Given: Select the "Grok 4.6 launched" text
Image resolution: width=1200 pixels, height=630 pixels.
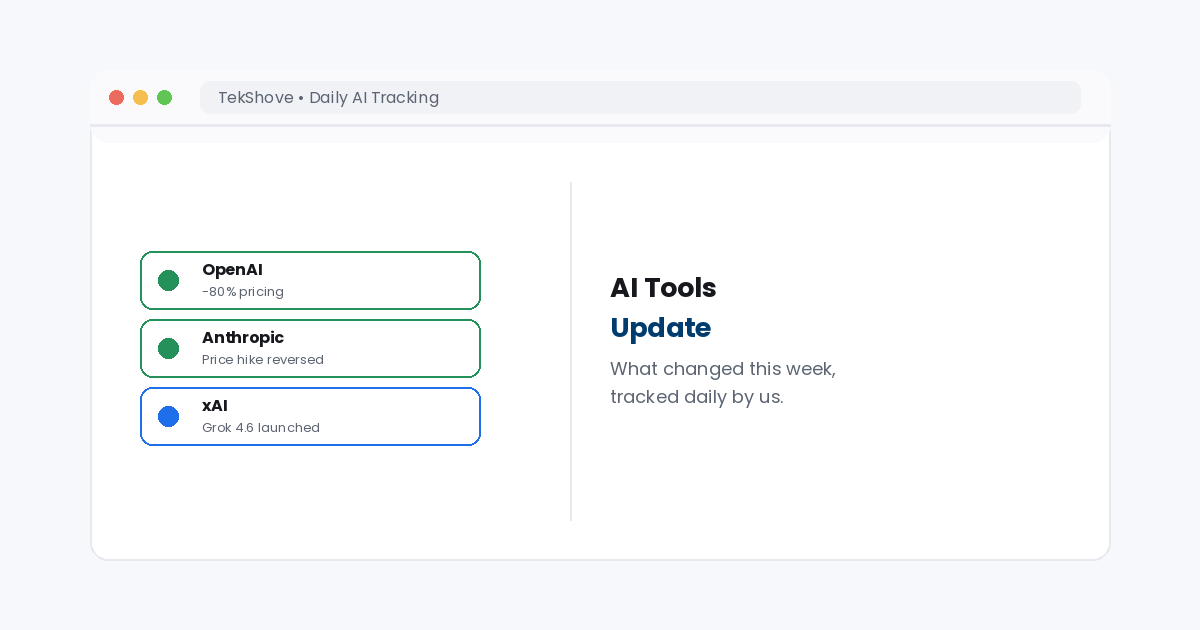Looking at the screenshot, I should pyautogui.click(x=261, y=428).
